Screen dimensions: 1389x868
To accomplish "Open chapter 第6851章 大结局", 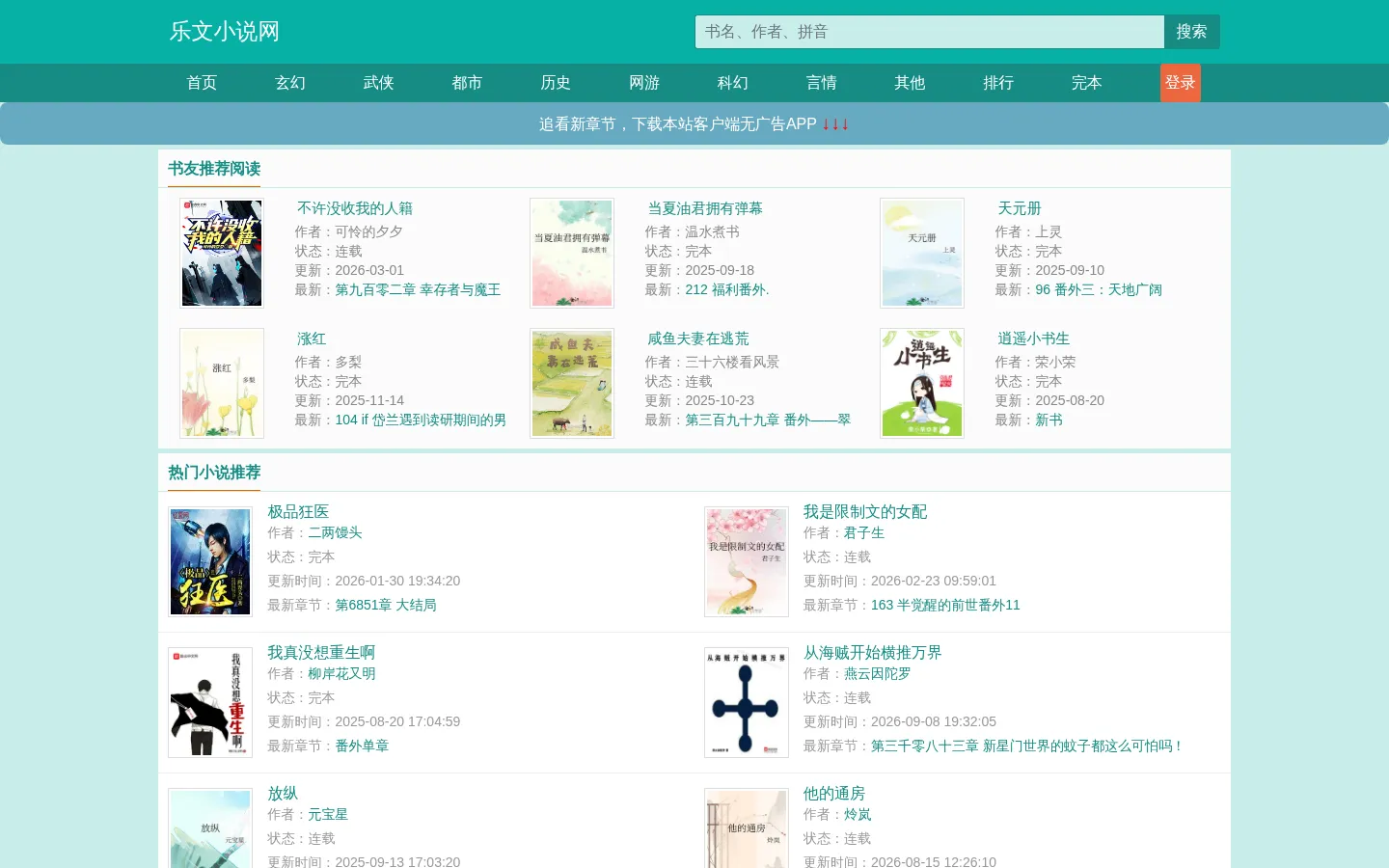I will coord(386,605).
